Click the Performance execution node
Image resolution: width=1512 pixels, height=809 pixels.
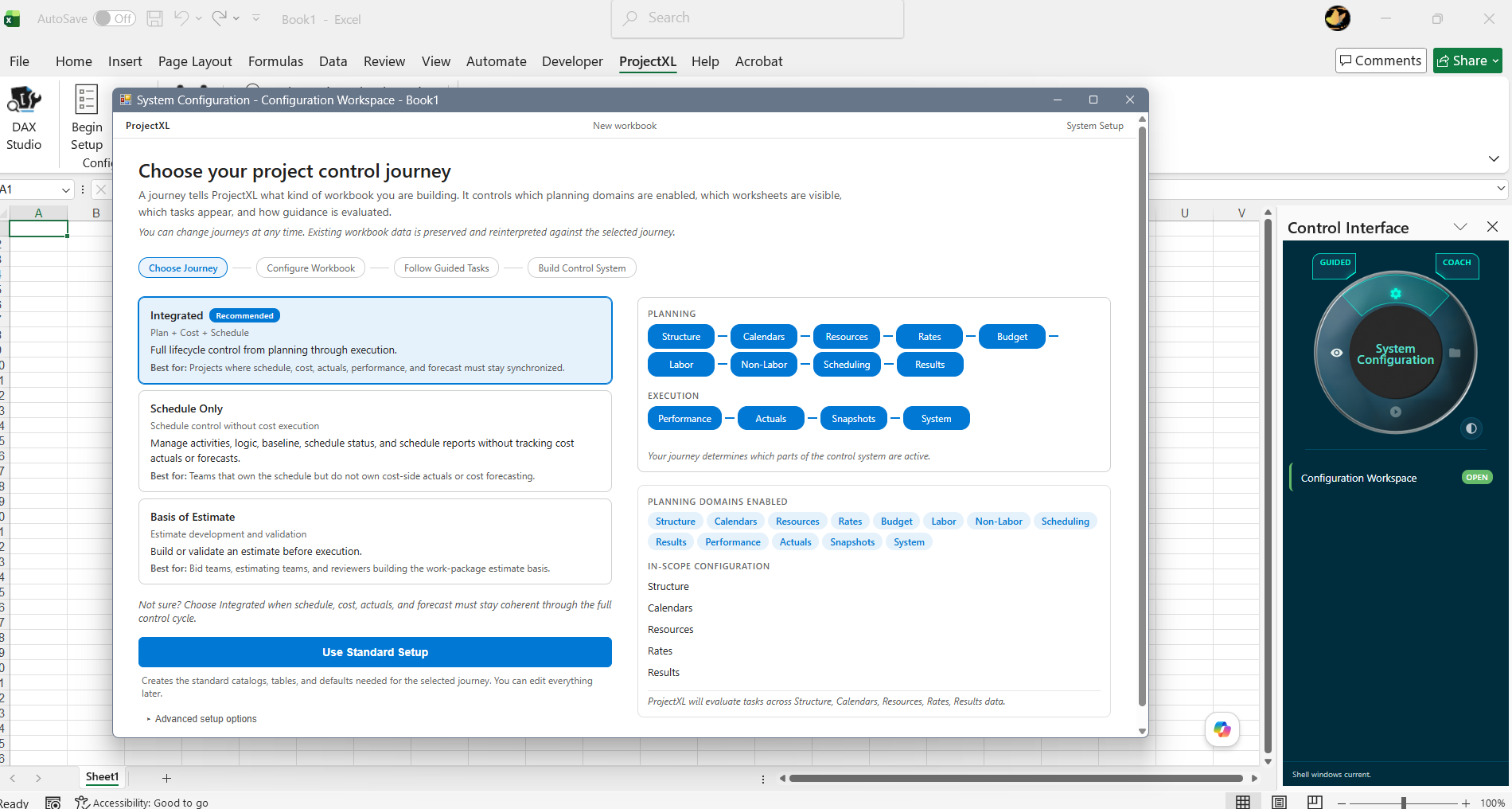tap(684, 419)
